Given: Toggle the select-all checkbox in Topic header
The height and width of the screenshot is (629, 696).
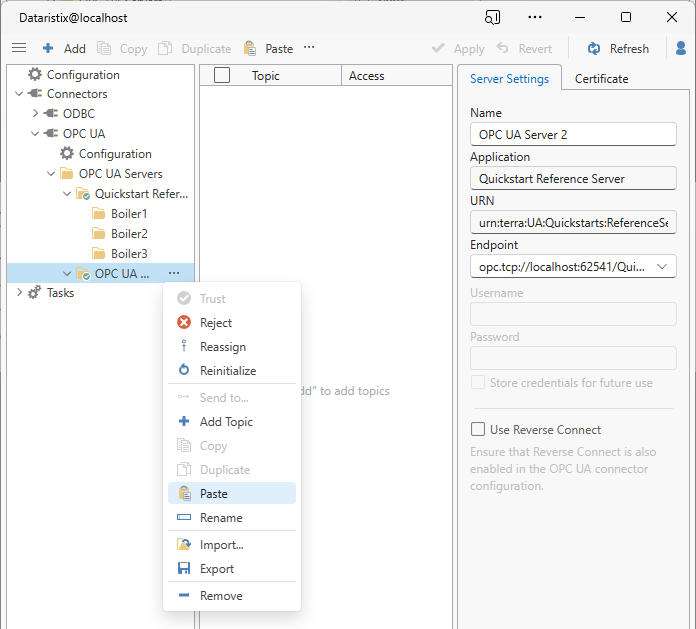Looking at the screenshot, I should tap(222, 76).
